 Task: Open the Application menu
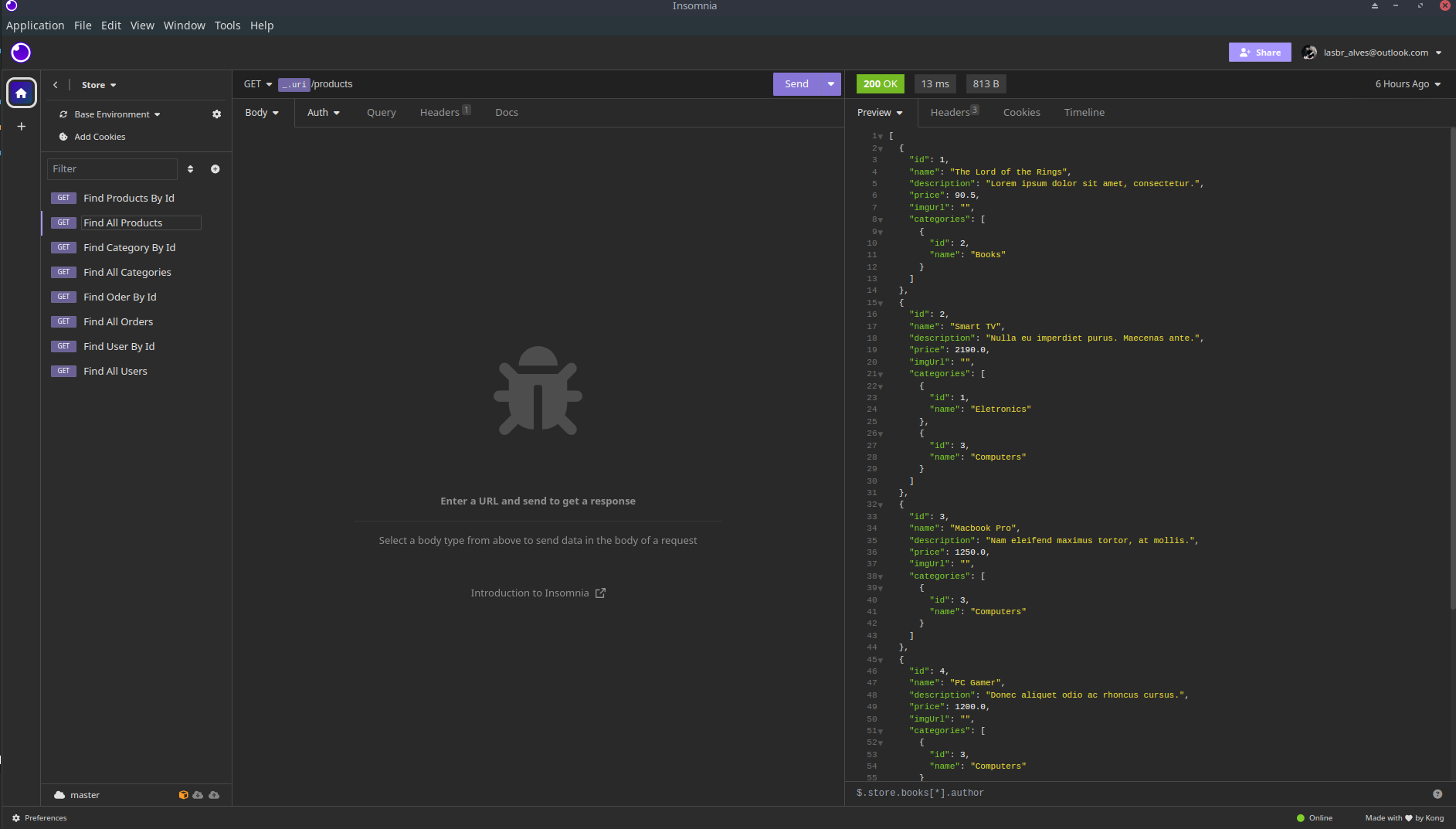[x=36, y=25]
